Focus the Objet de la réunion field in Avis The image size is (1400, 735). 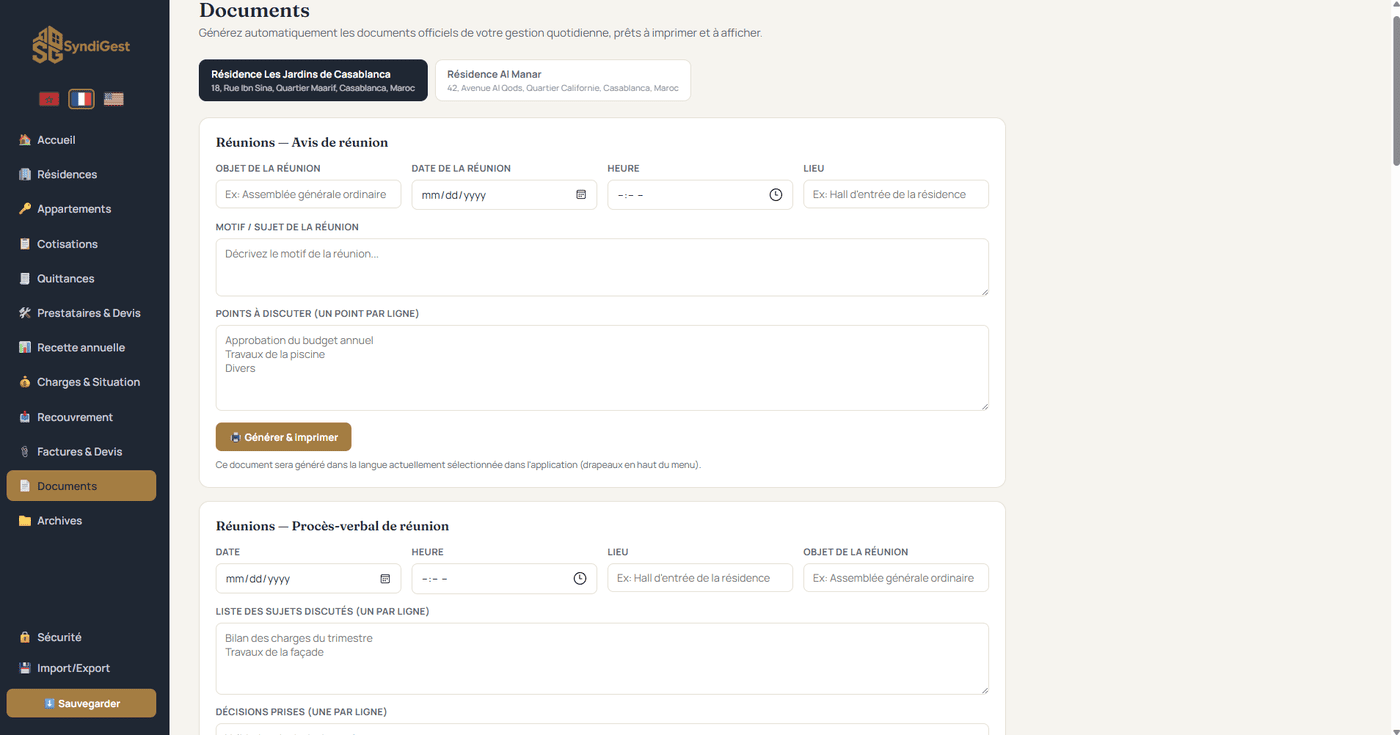[x=308, y=194]
